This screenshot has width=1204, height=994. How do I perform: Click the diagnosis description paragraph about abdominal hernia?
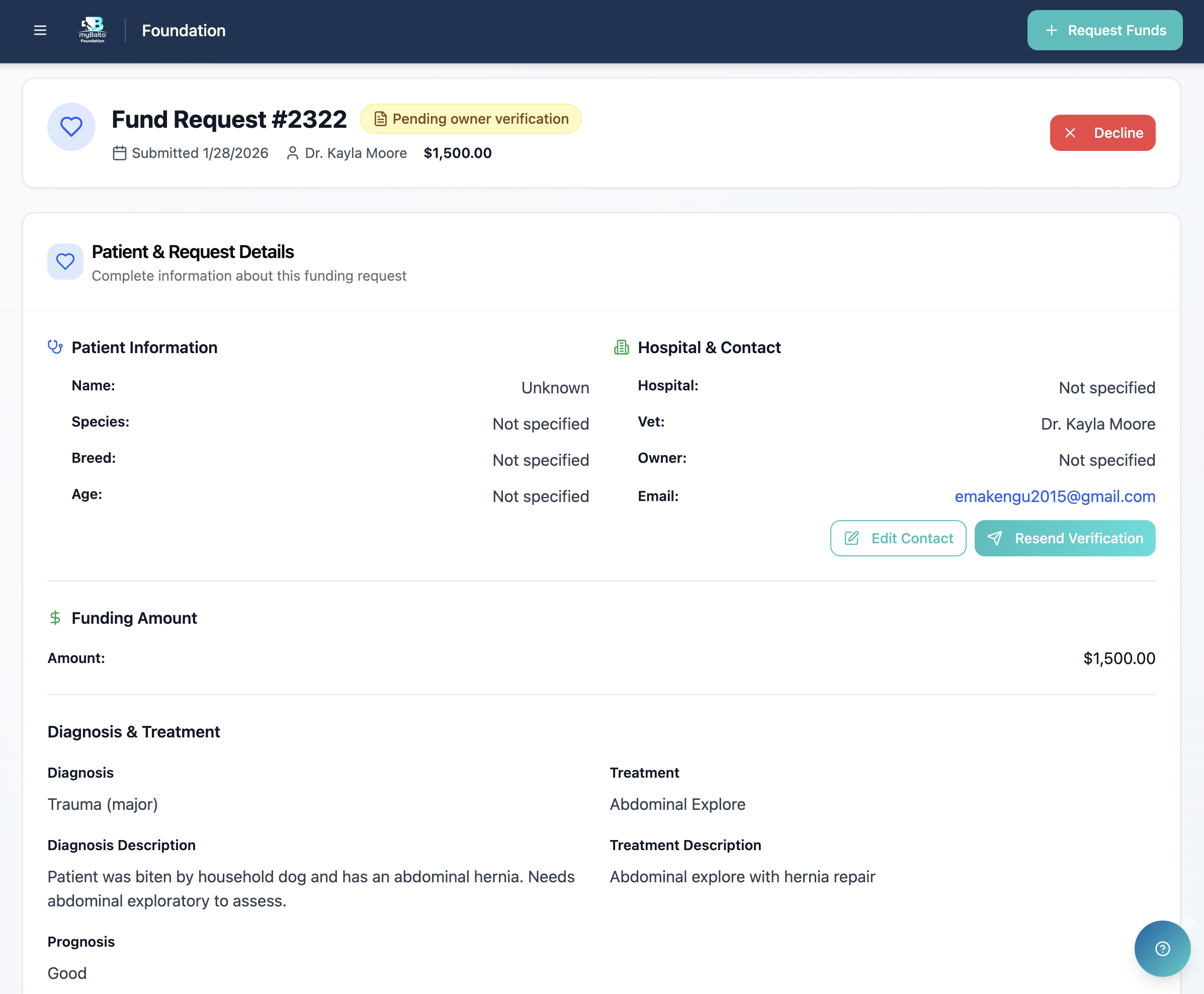[311, 889]
